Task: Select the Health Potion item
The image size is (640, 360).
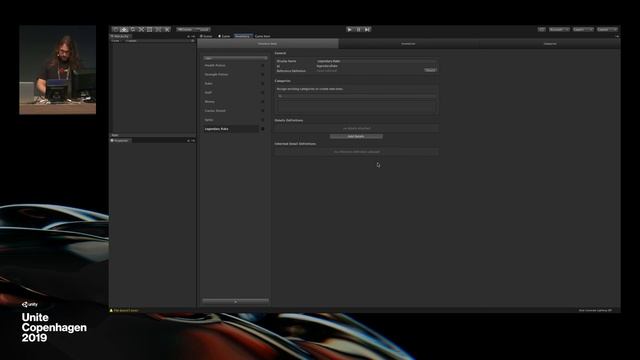Action: click(231, 65)
